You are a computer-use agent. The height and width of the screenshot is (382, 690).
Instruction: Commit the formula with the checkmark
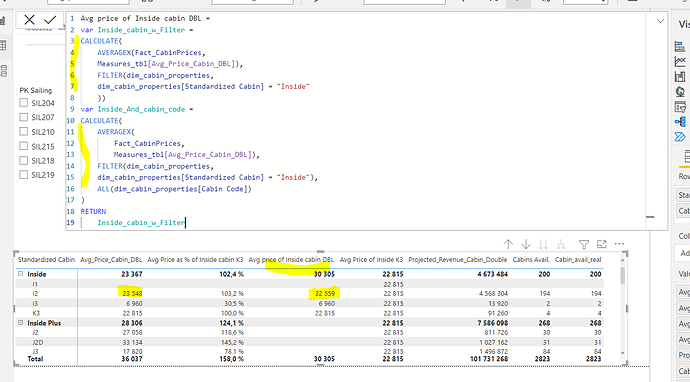(x=50, y=20)
